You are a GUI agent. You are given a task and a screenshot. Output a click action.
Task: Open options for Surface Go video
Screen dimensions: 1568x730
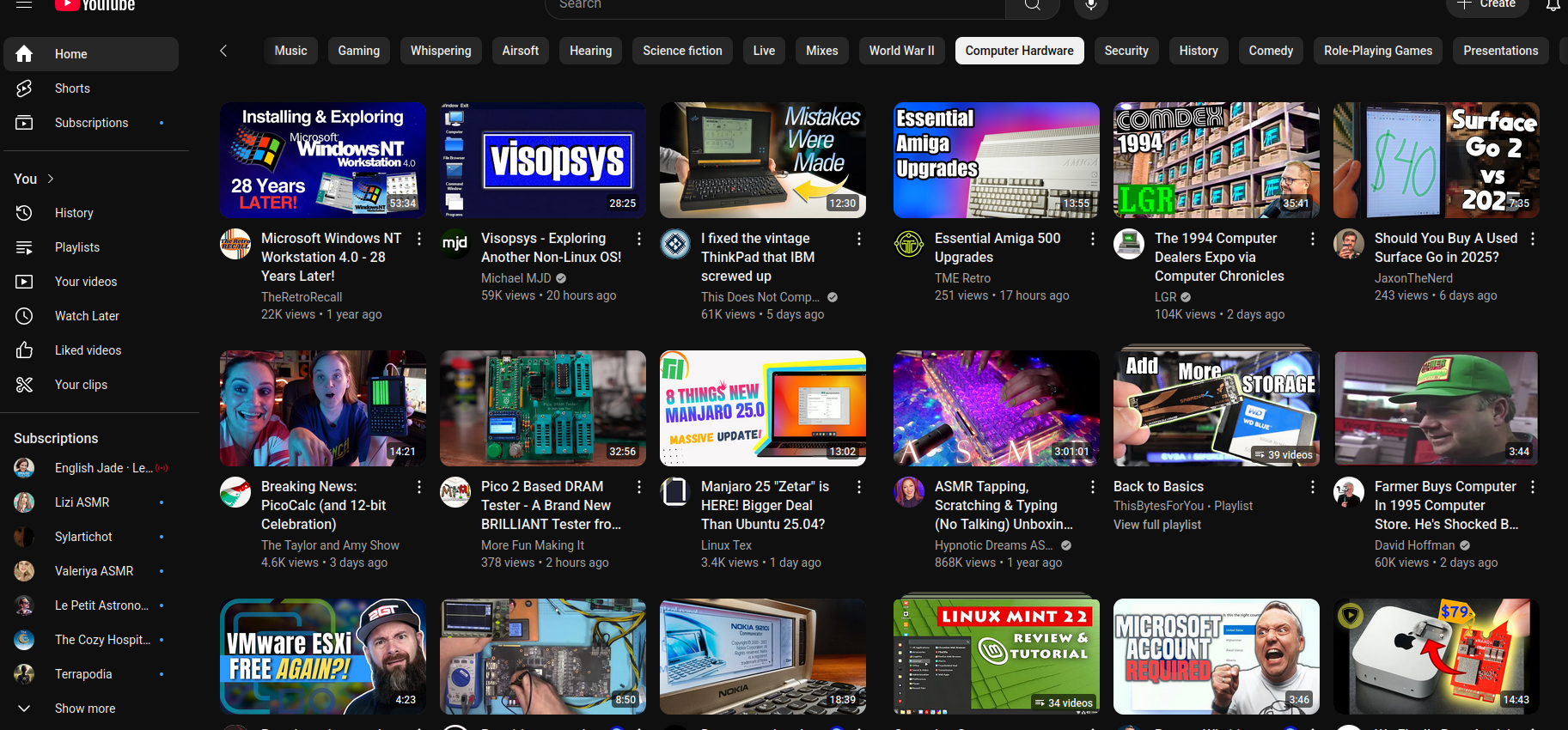[1533, 239]
